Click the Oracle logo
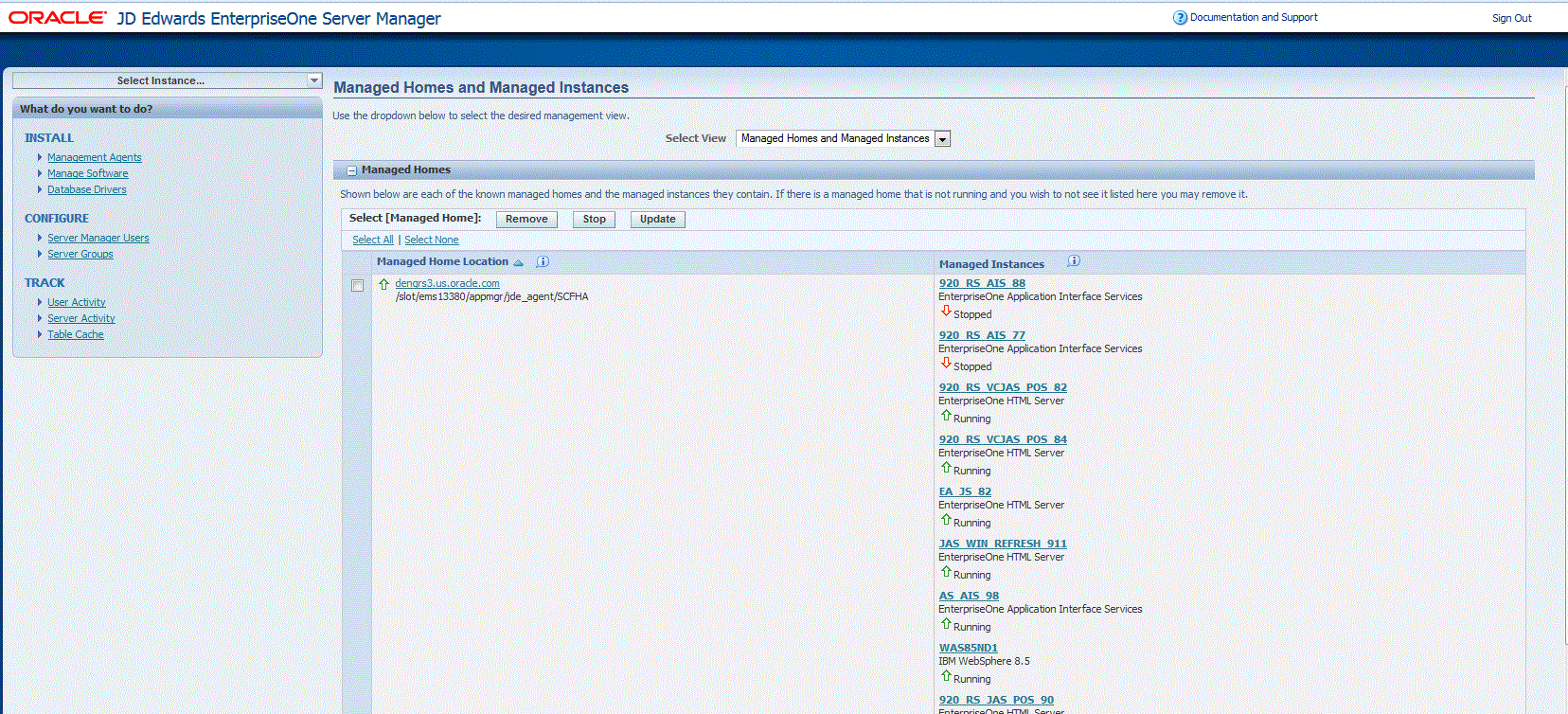The width and height of the screenshot is (1568, 714). [x=58, y=18]
